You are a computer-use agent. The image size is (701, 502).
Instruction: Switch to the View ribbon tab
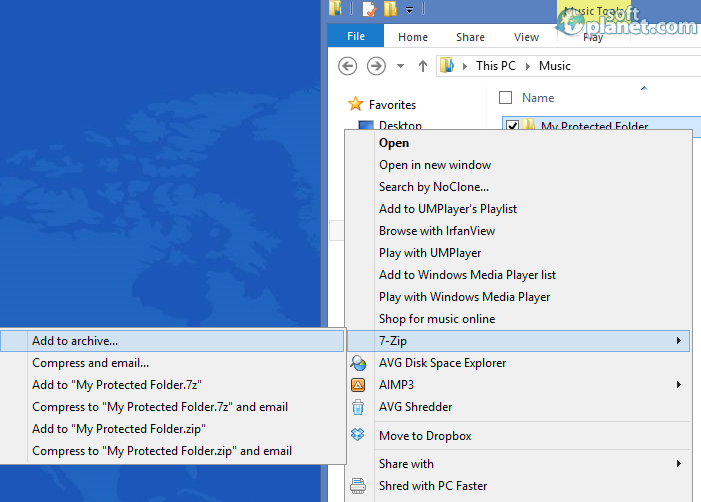(526, 37)
